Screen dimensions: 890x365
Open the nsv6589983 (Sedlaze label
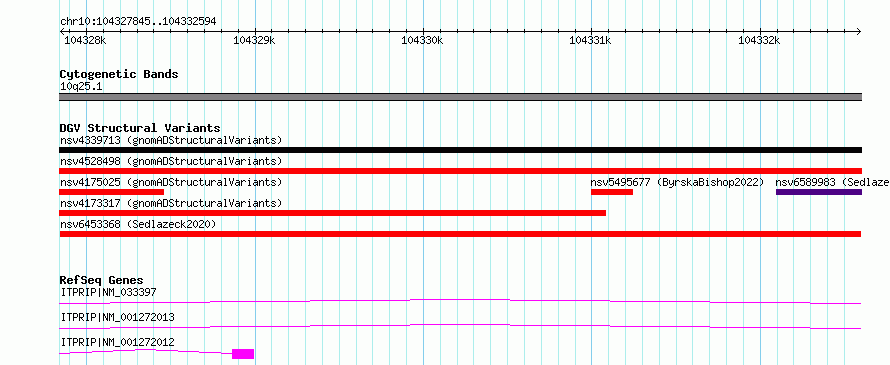click(832, 182)
